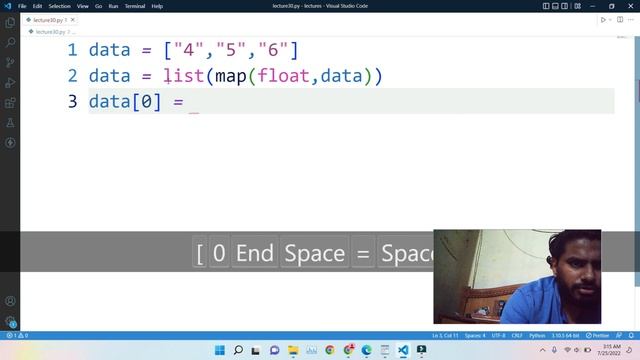This screenshot has width=640, height=360.
Task: Open the Go menu
Action: pyautogui.click(x=98, y=6)
